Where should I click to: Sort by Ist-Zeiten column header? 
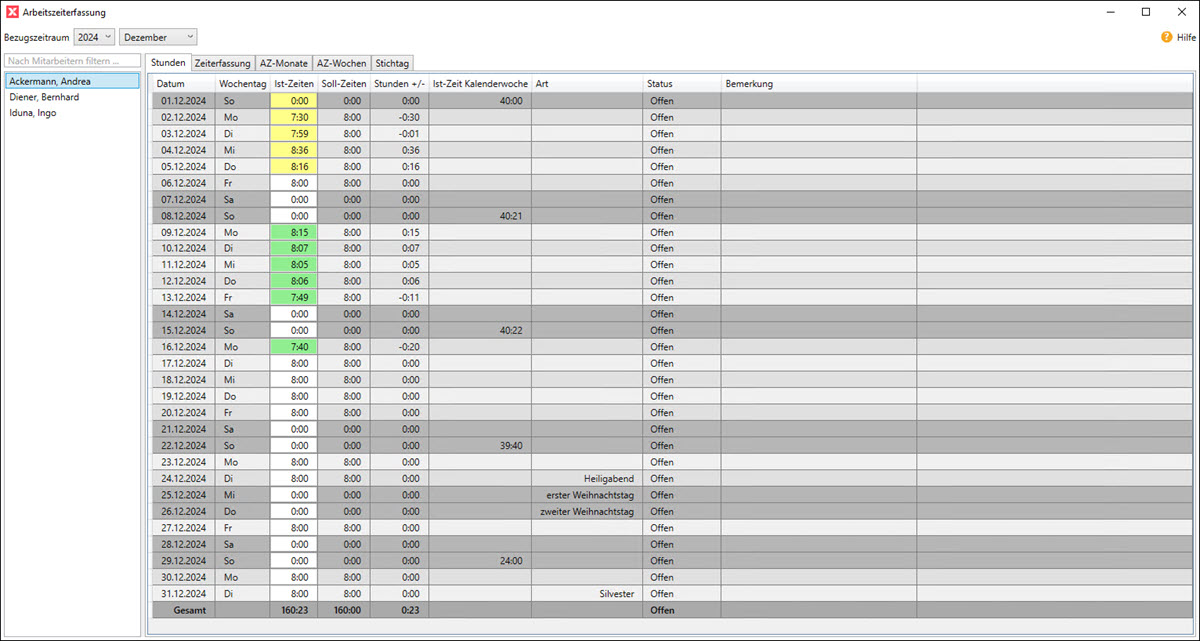pyautogui.click(x=293, y=84)
